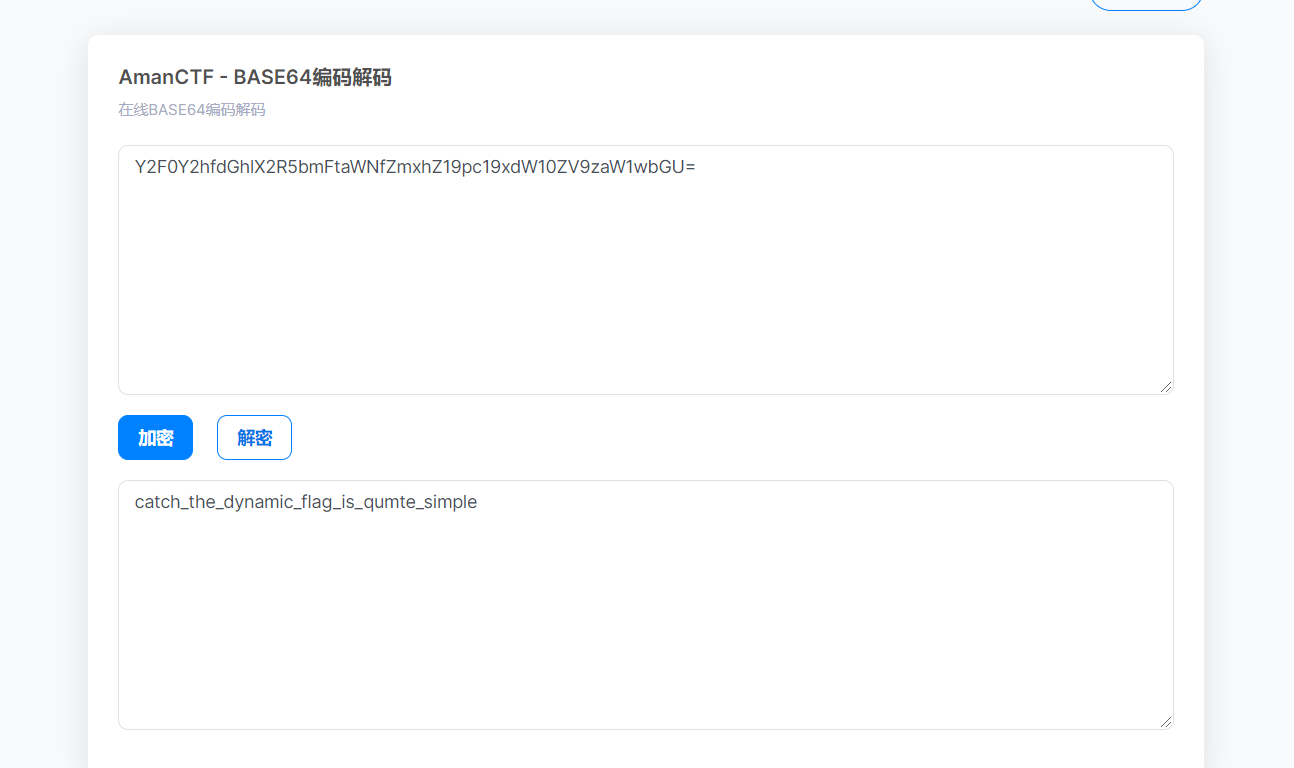The width and height of the screenshot is (1294, 768).
Task: Click the word simple in decoded output
Action: pyautogui.click(x=450, y=502)
